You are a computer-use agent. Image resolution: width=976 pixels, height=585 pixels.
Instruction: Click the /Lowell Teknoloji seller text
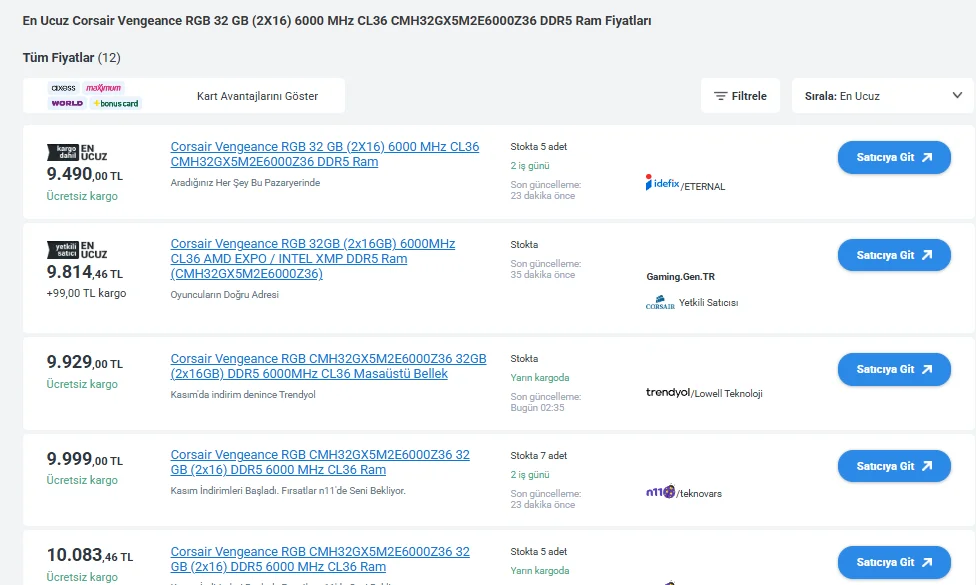(726, 393)
